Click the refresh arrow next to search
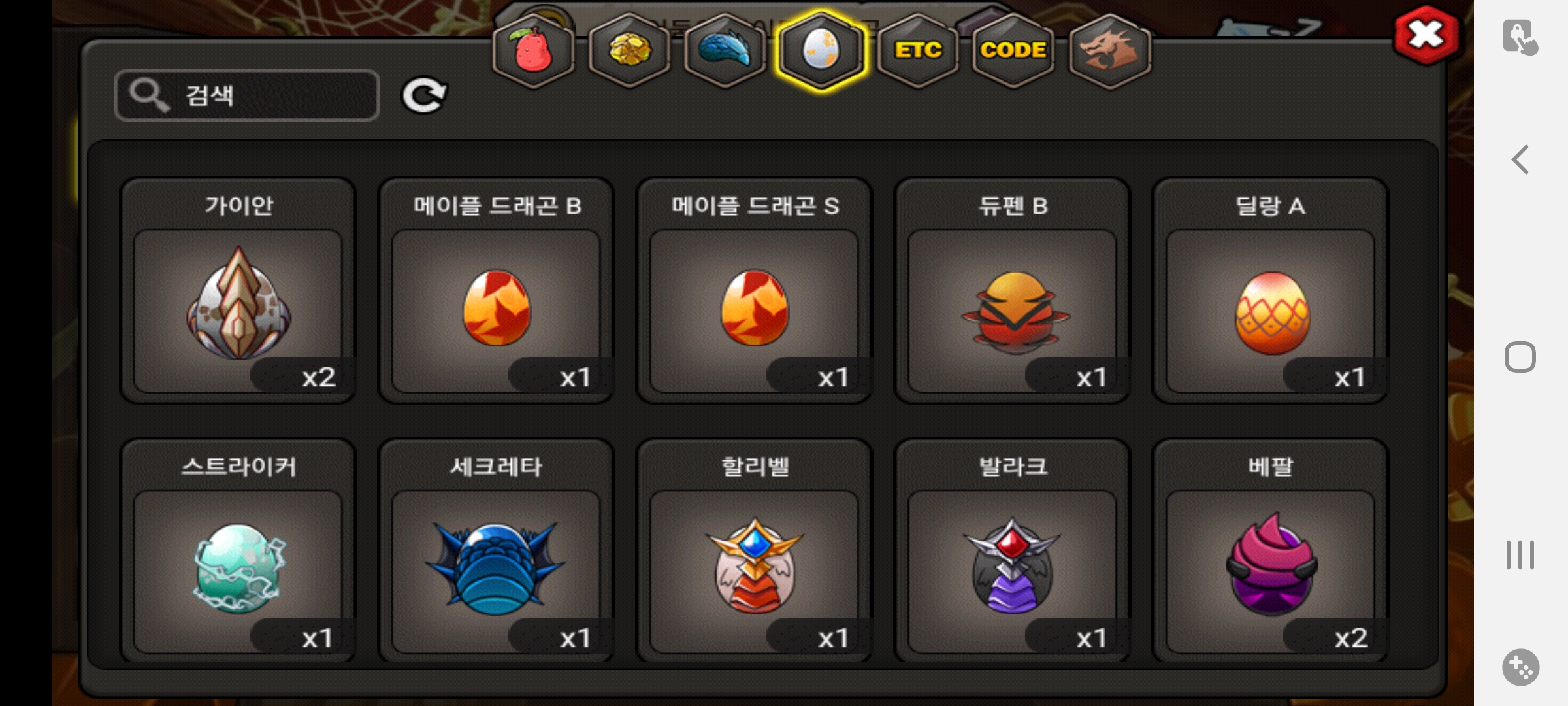Image resolution: width=1568 pixels, height=706 pixels. [424, 96]
